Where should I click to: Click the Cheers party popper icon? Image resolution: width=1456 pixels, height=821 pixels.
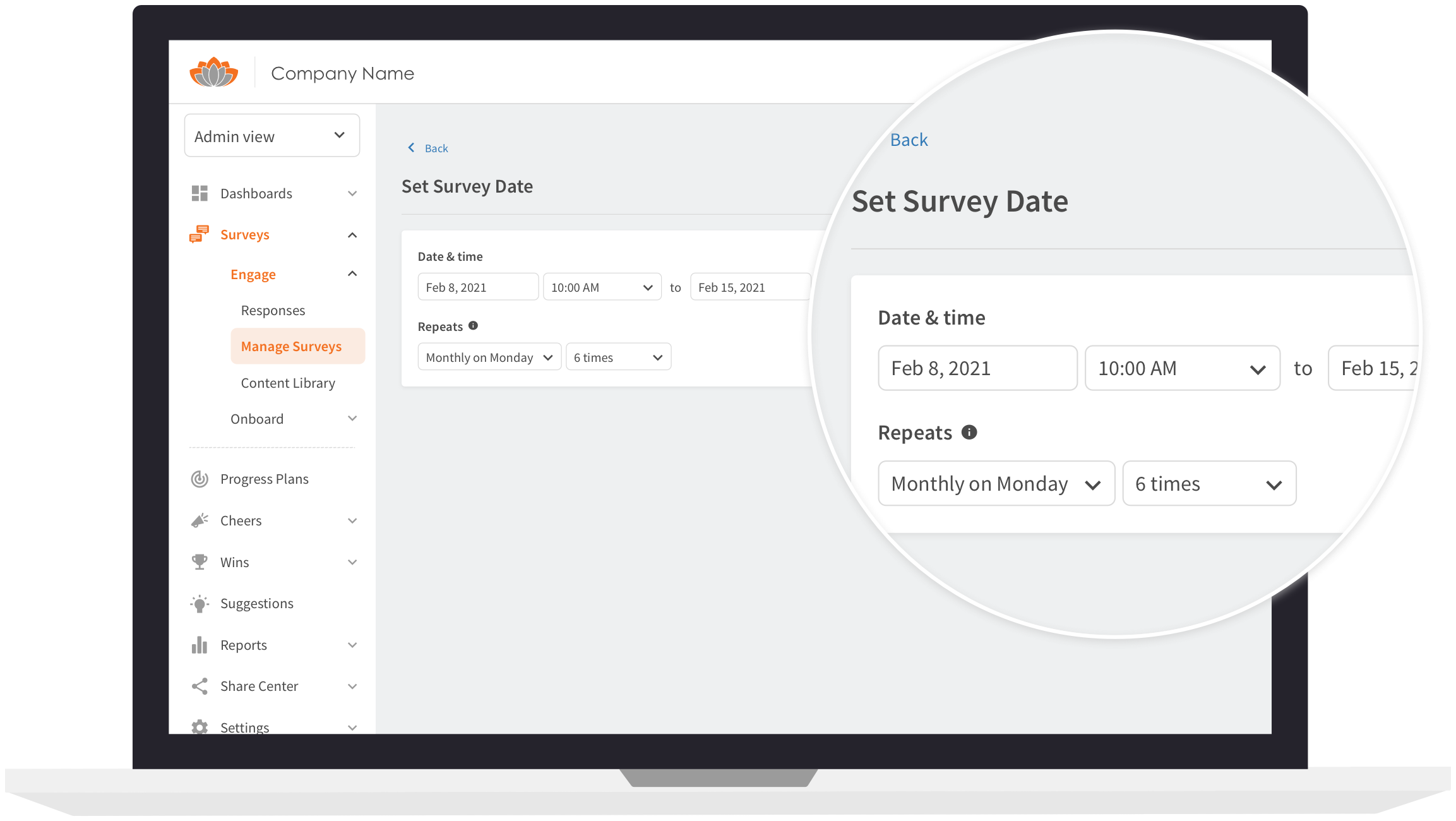coord(200,520)
